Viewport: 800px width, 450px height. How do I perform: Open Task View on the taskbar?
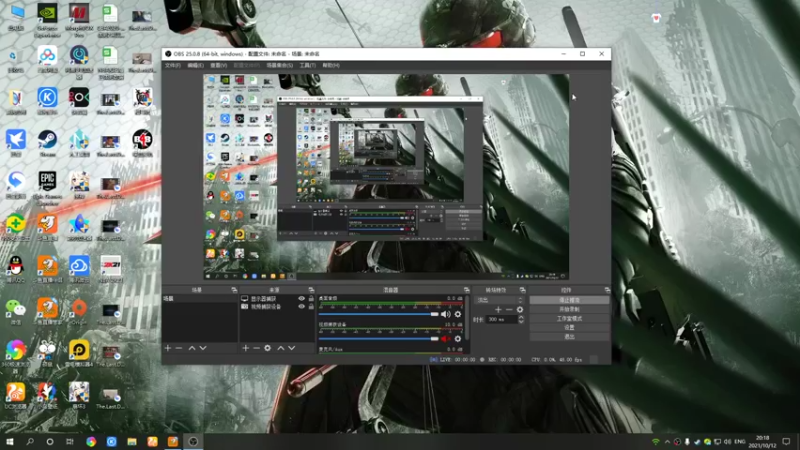tap(70, 441)
